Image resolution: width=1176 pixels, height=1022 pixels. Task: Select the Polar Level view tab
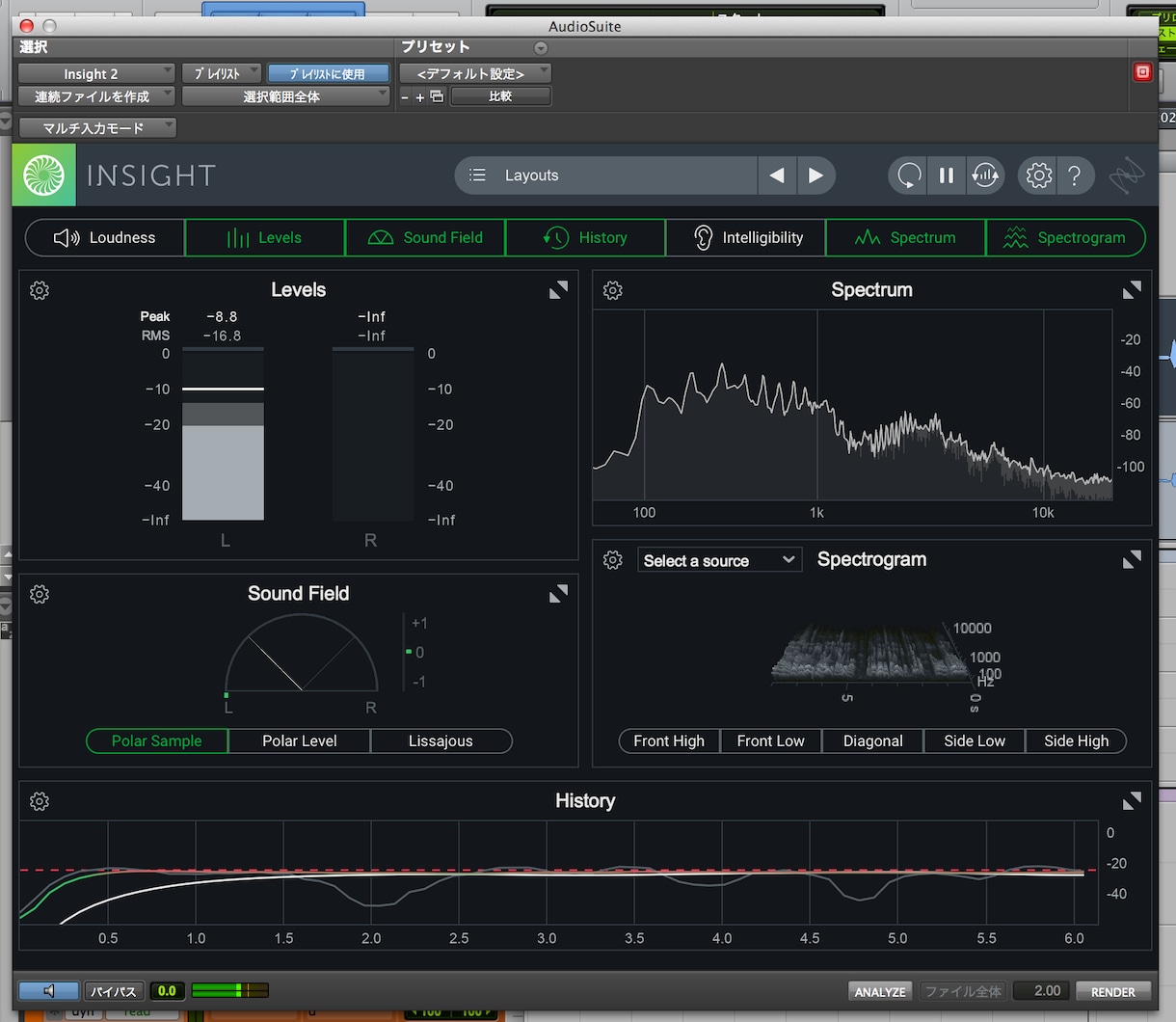pyautogui.click(x=300, y=740)
